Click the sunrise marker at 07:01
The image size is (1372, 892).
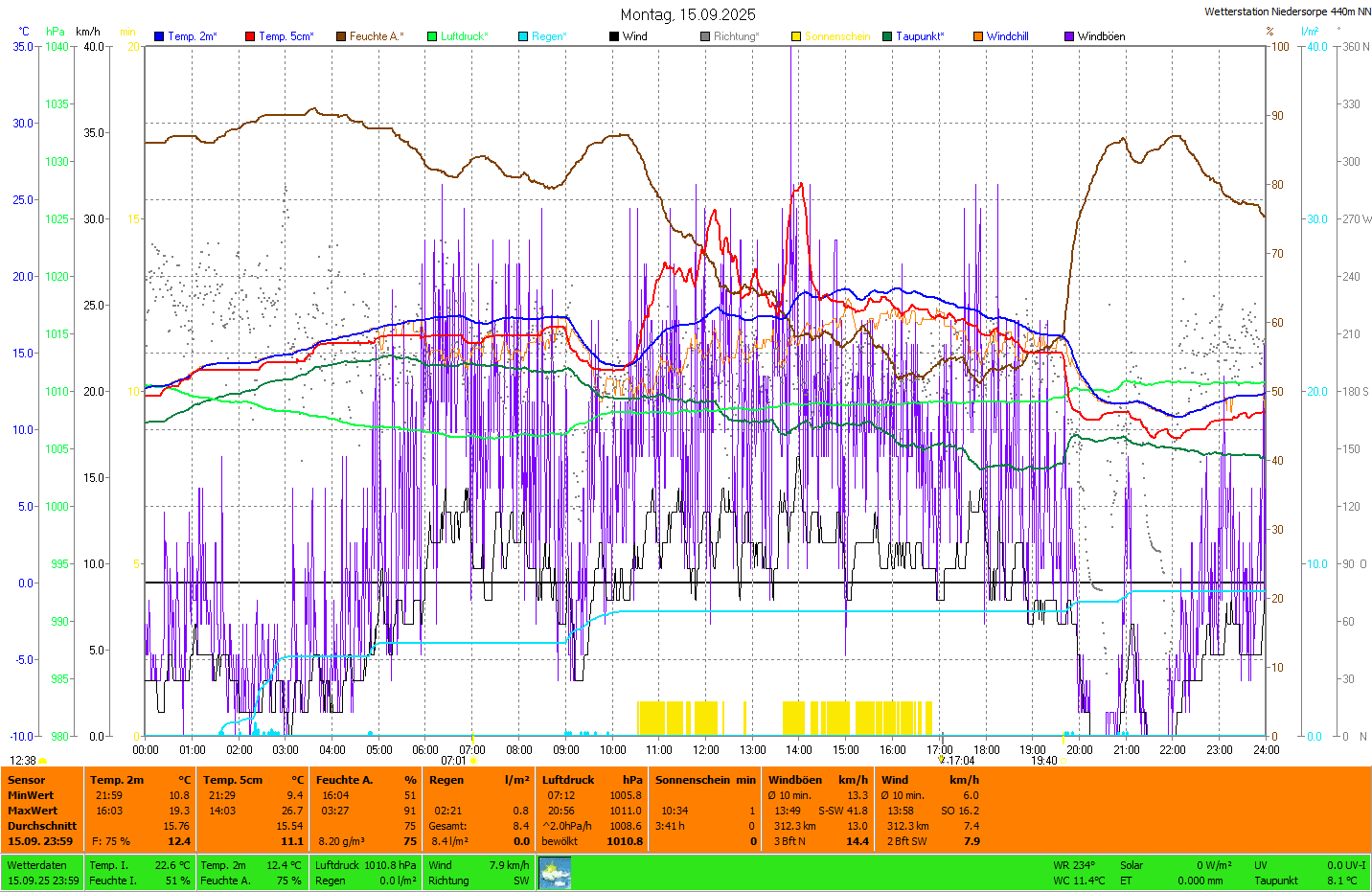473,761
